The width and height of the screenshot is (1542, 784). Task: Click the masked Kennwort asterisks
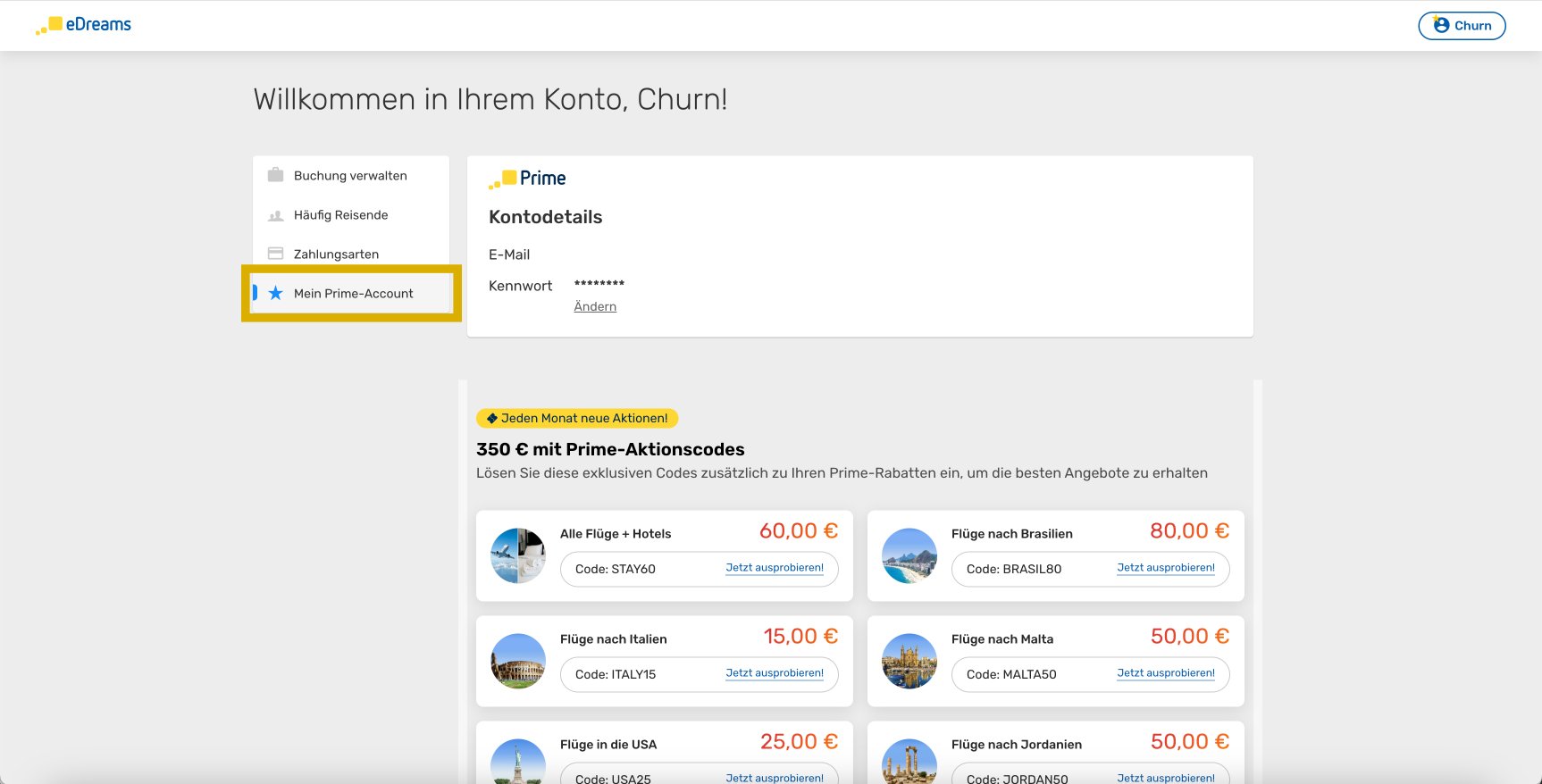[x=599, y=284]
